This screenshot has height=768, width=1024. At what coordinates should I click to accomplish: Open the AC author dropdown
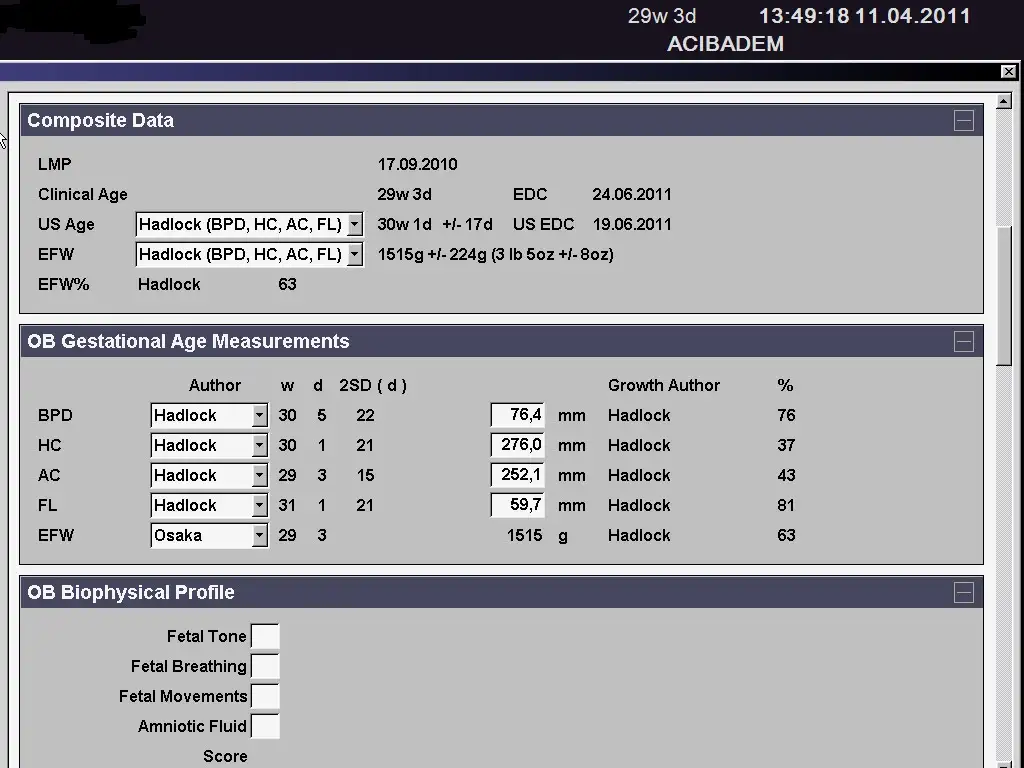pyautogui.click(x=259, y=476)
